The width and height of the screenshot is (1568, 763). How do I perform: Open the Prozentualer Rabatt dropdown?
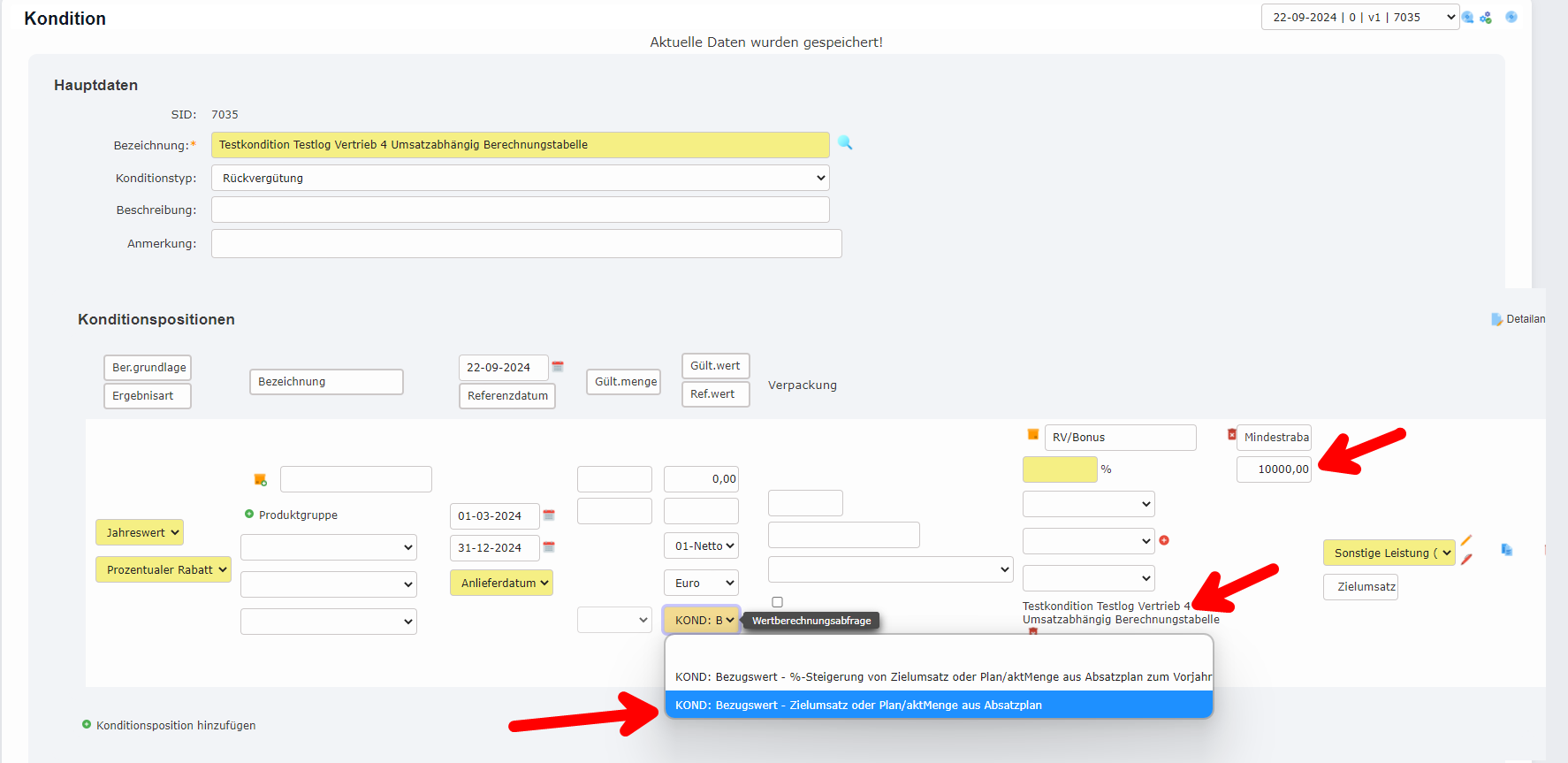tap(164, 569)
